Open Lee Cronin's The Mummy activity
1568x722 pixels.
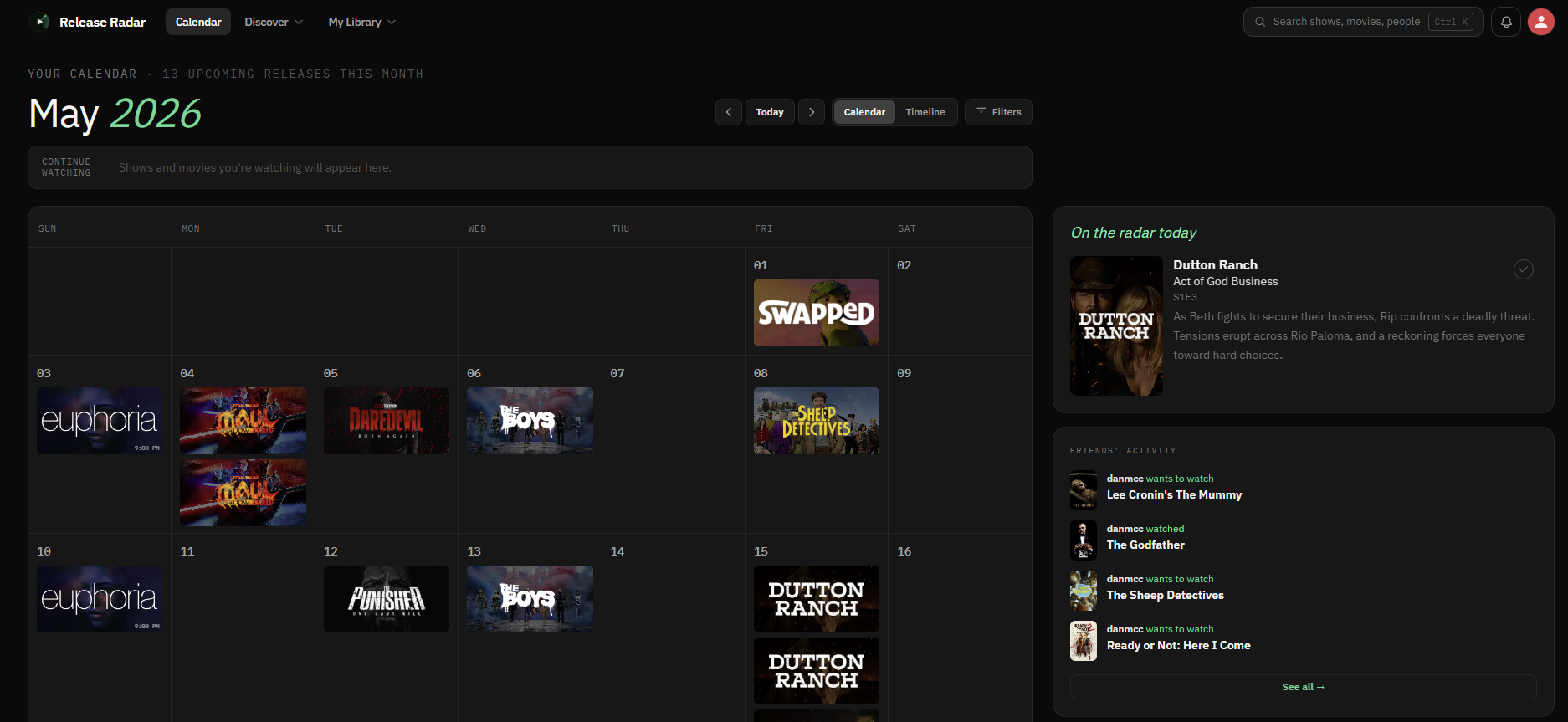[1174, 494]
